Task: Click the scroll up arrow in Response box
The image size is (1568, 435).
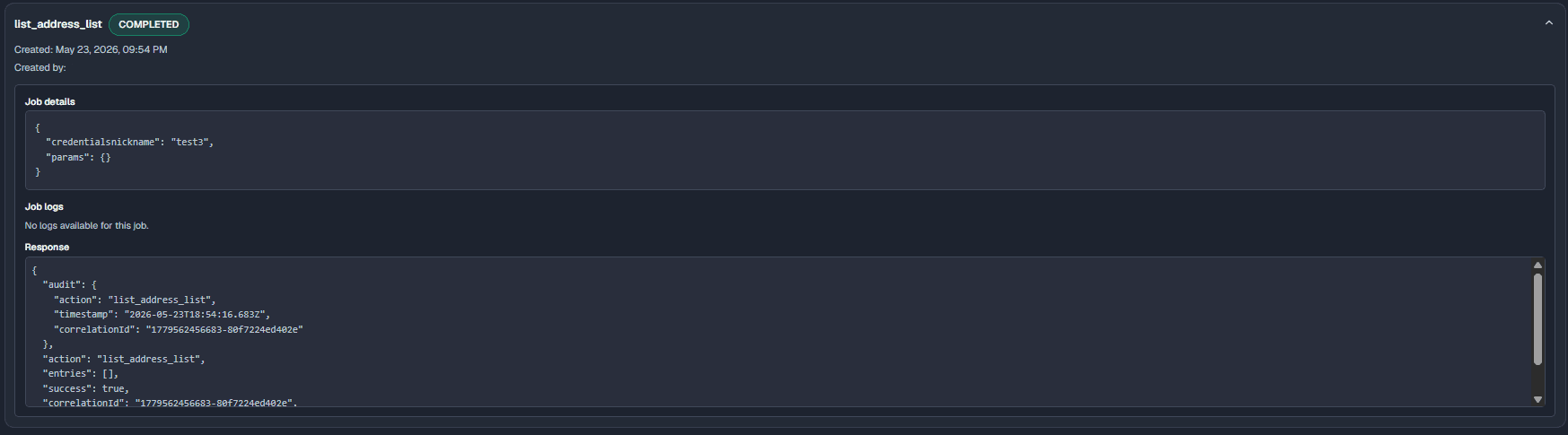Action: coord(1537,265)
